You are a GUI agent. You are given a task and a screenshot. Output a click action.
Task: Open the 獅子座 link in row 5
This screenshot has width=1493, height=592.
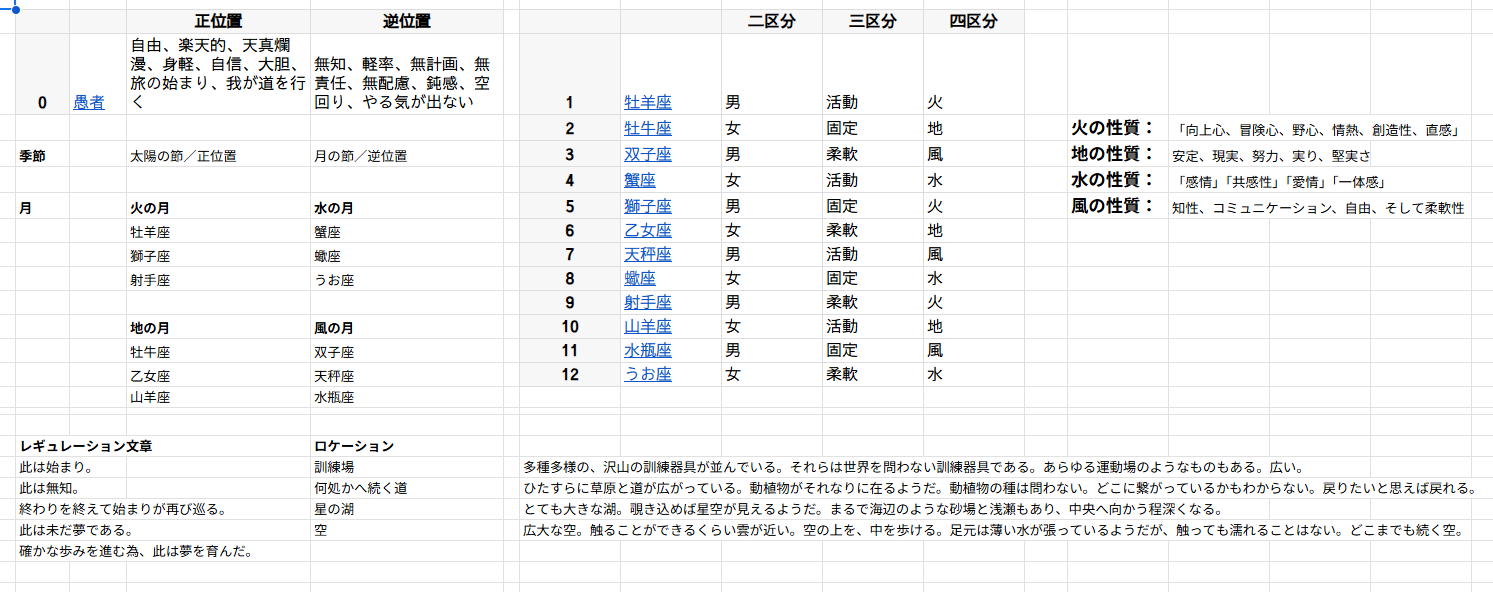tap(647, 206)
